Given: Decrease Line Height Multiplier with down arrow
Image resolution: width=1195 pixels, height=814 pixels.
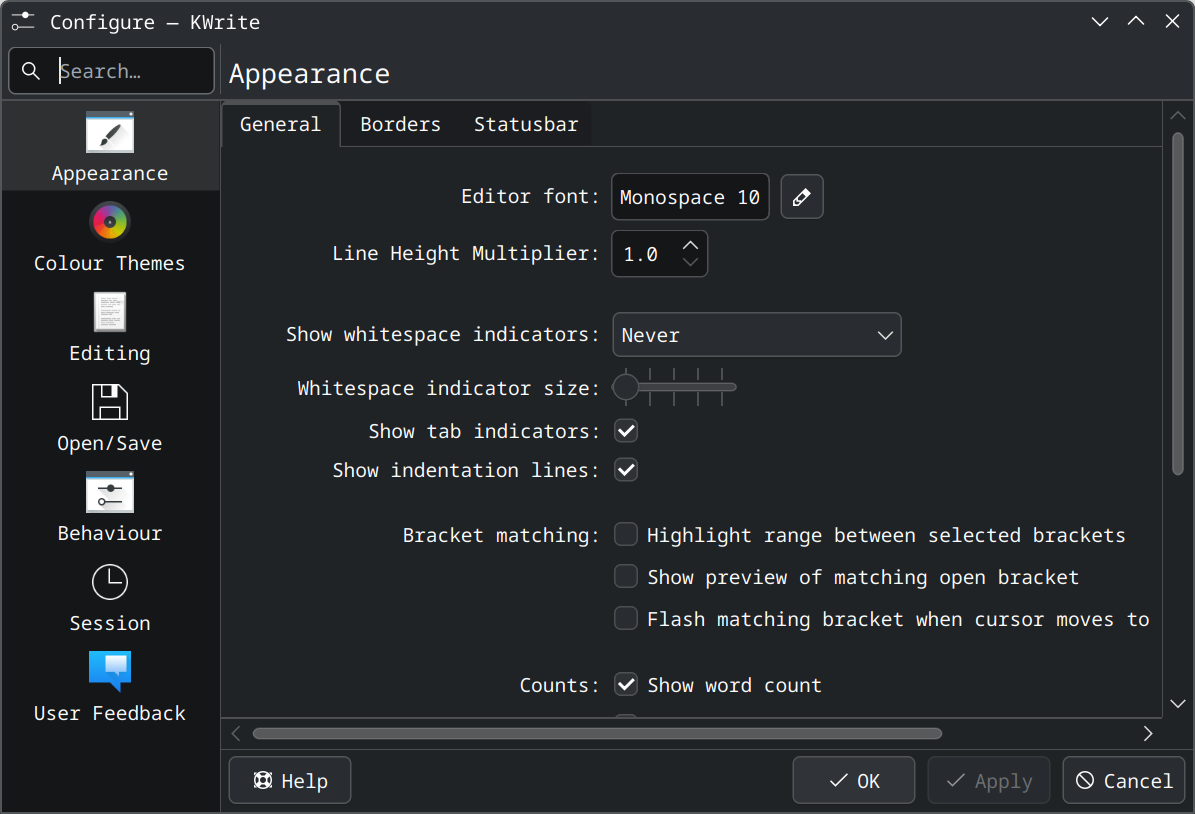Looking at the screenshot, I should tap(690, 263).
